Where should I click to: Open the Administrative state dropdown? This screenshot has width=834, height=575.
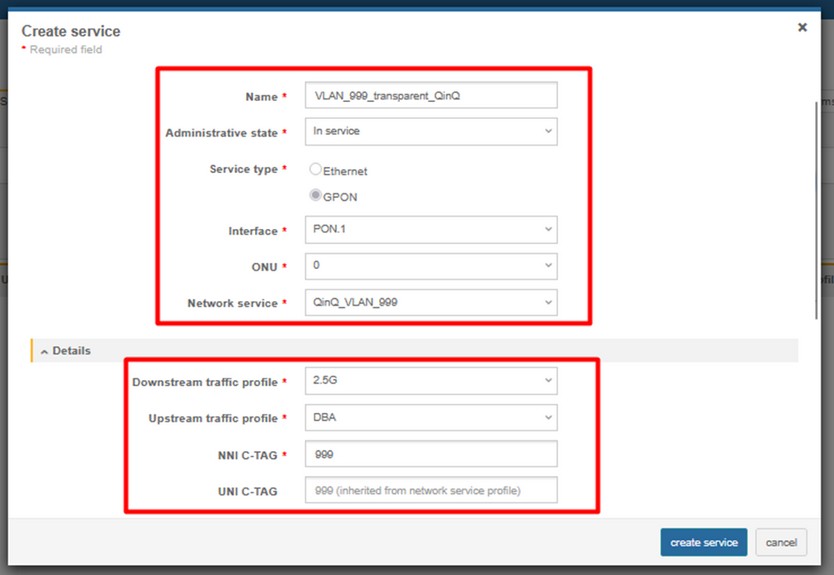(430, 131)
